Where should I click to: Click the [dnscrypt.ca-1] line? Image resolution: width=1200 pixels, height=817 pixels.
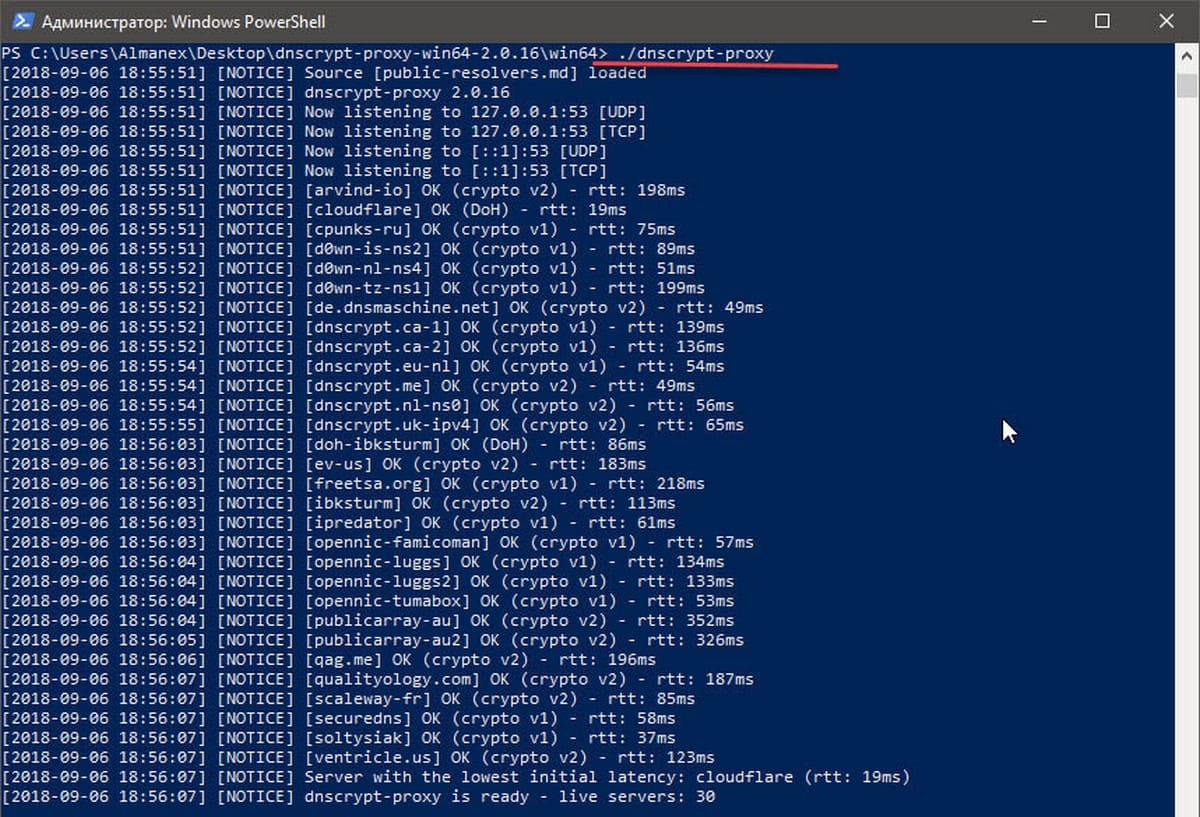tap(363, 327)
